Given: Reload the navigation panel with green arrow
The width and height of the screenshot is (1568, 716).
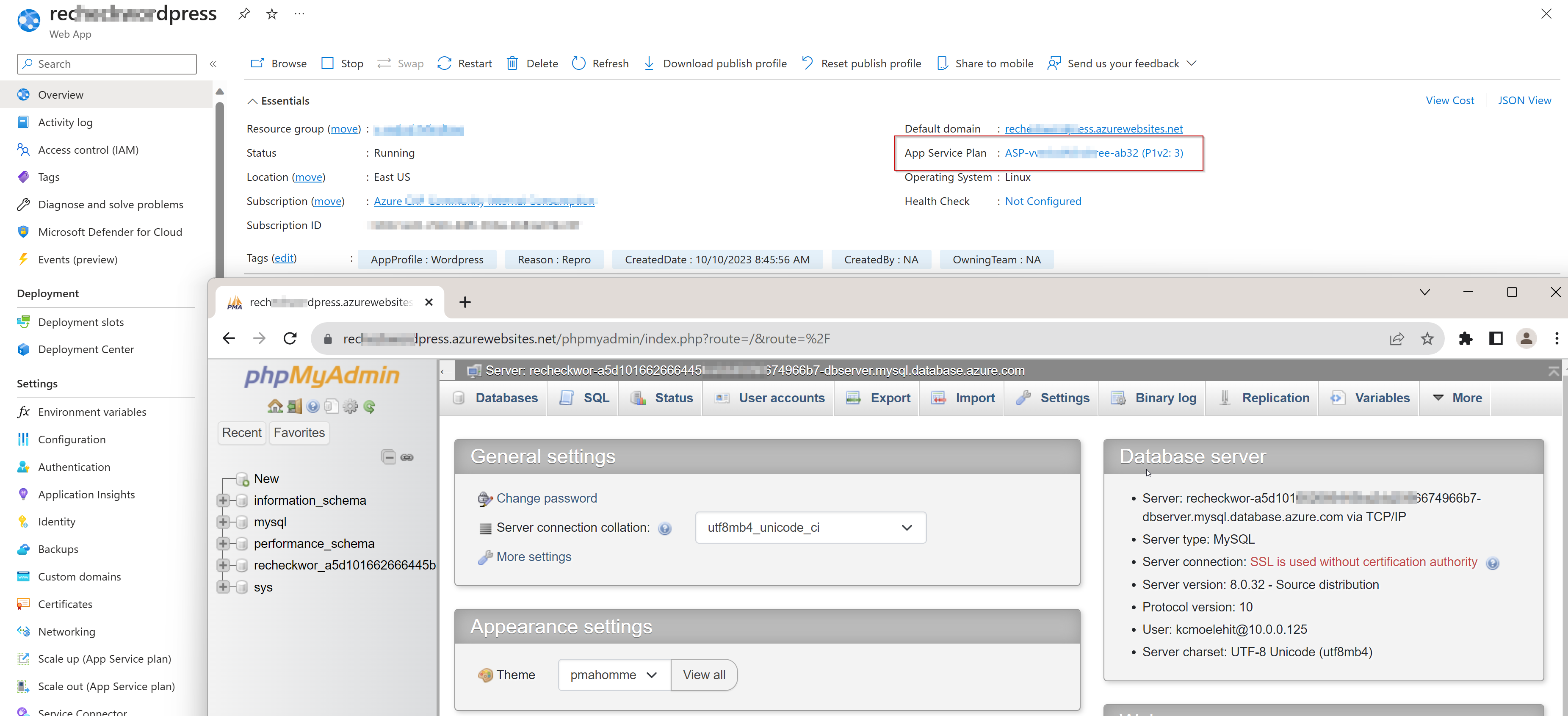Looking at the screenshot, I should 369,406.
